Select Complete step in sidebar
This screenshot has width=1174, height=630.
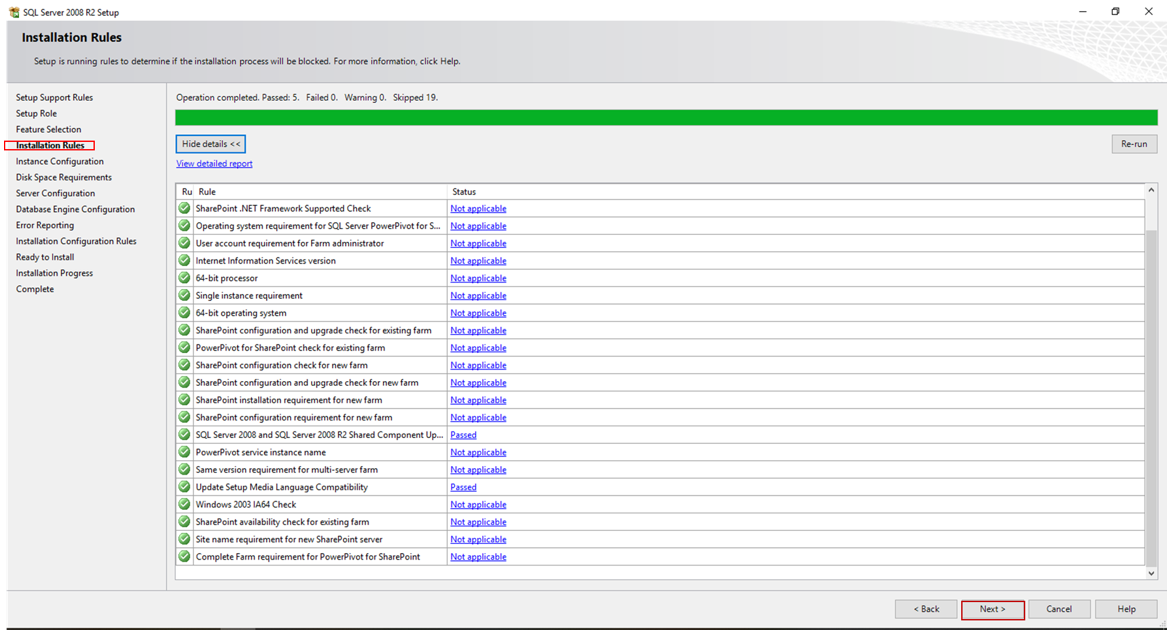(x=35, y=289)
